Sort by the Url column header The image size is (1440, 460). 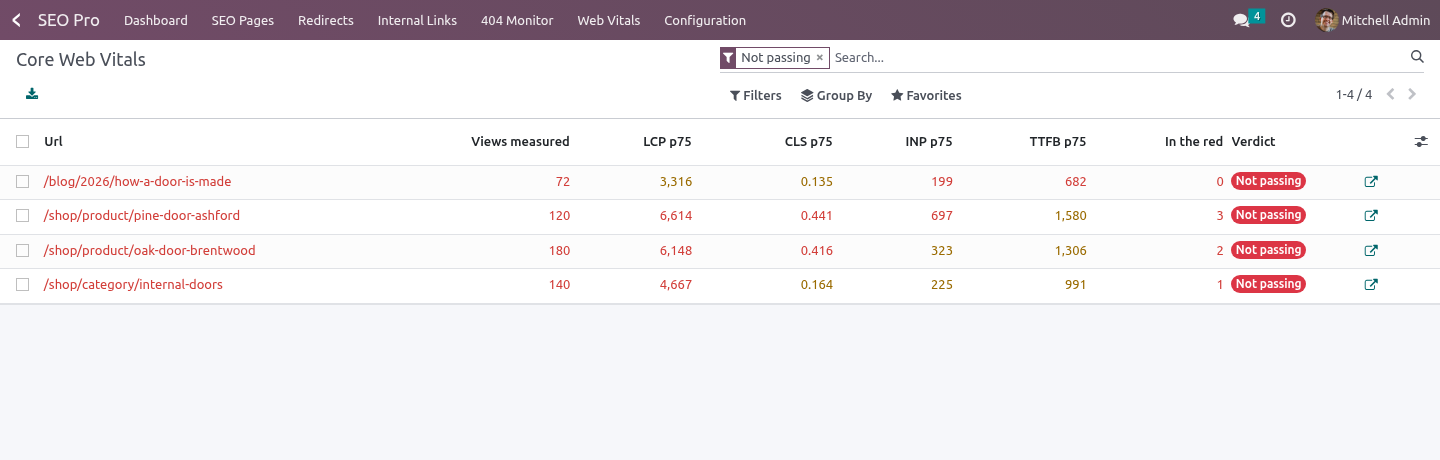pyautogui.click(x=53, y=142)
